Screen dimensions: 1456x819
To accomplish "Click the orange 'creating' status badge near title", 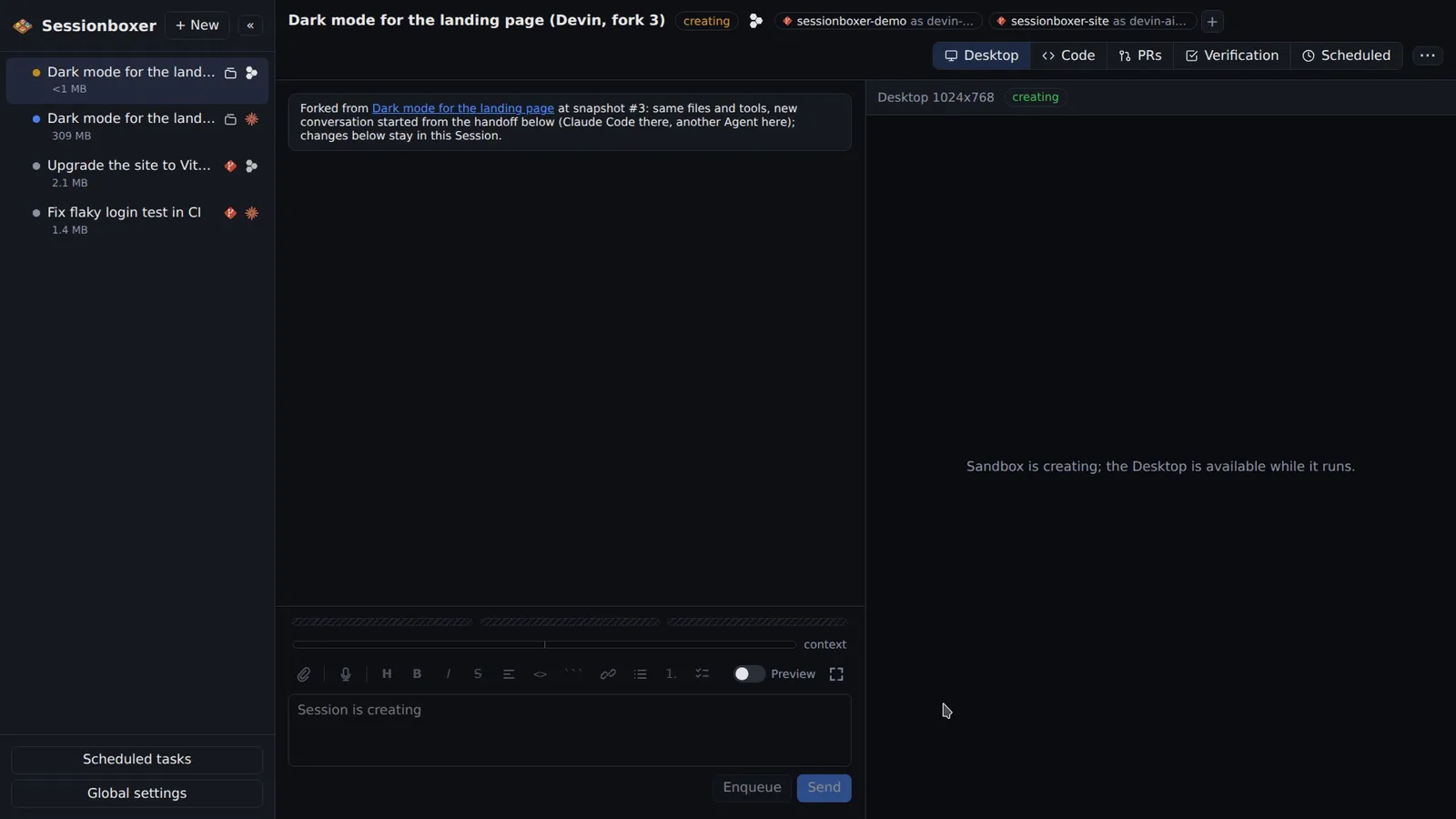I will (706, 21).
